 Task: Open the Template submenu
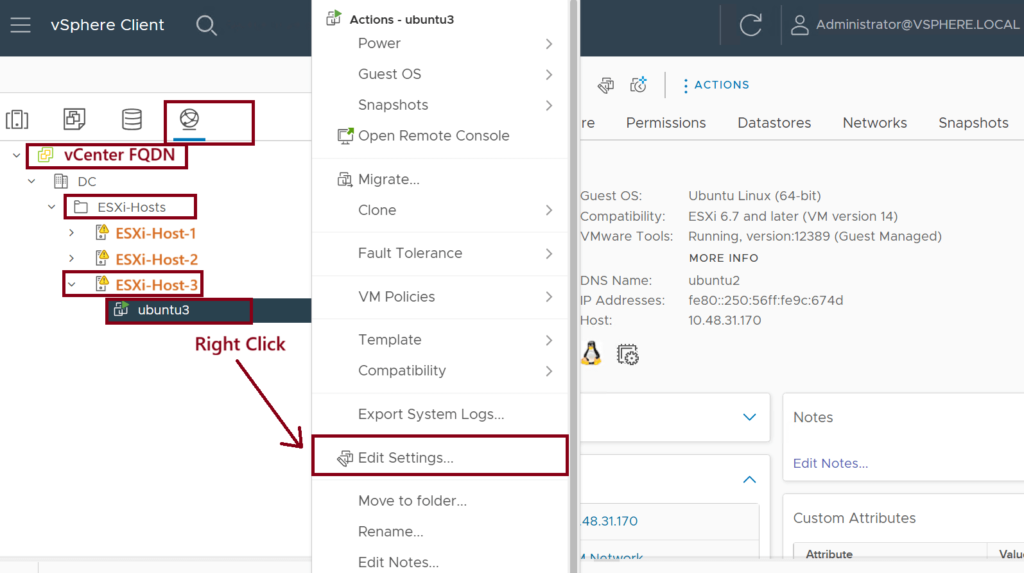[x=440, y=340]
